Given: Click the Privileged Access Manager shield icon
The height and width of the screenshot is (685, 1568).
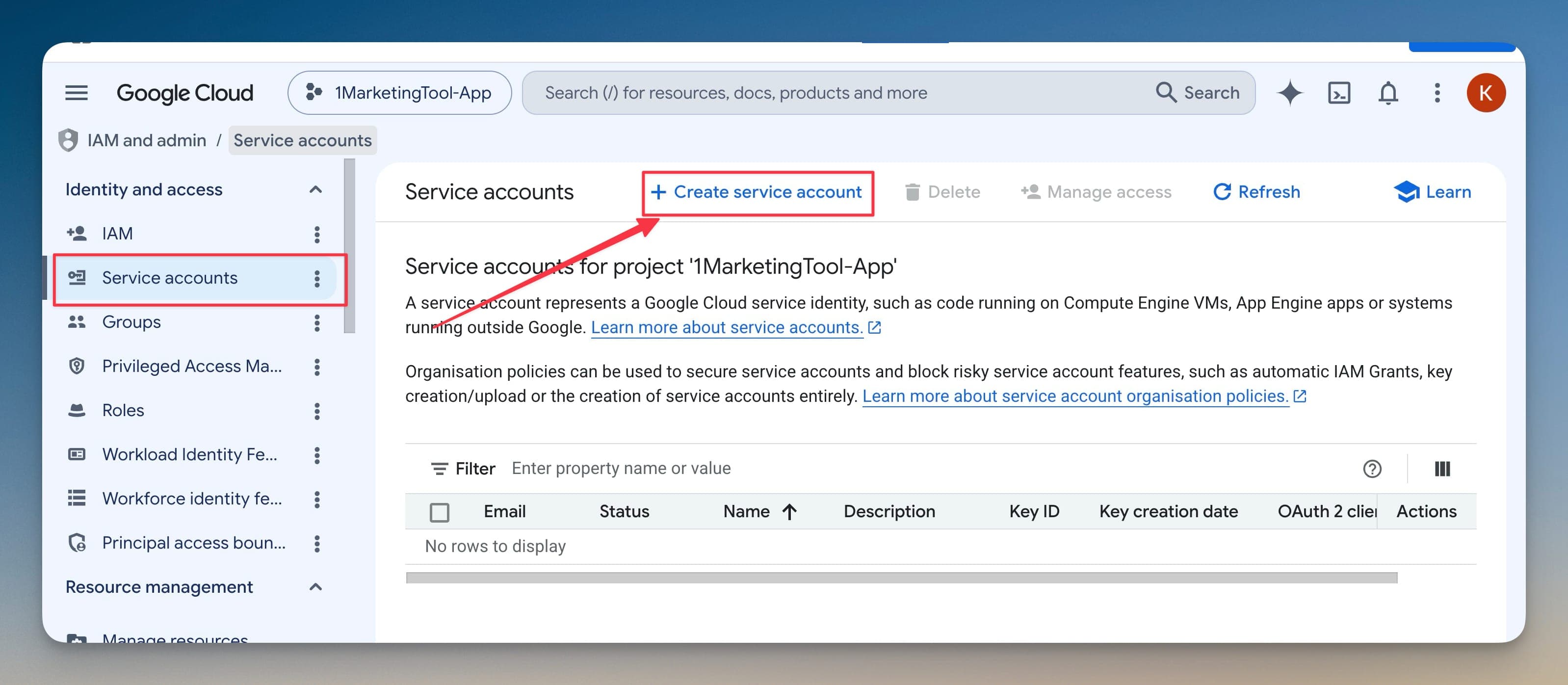Looking at the screenshot, I should click(x=77, y=366).
